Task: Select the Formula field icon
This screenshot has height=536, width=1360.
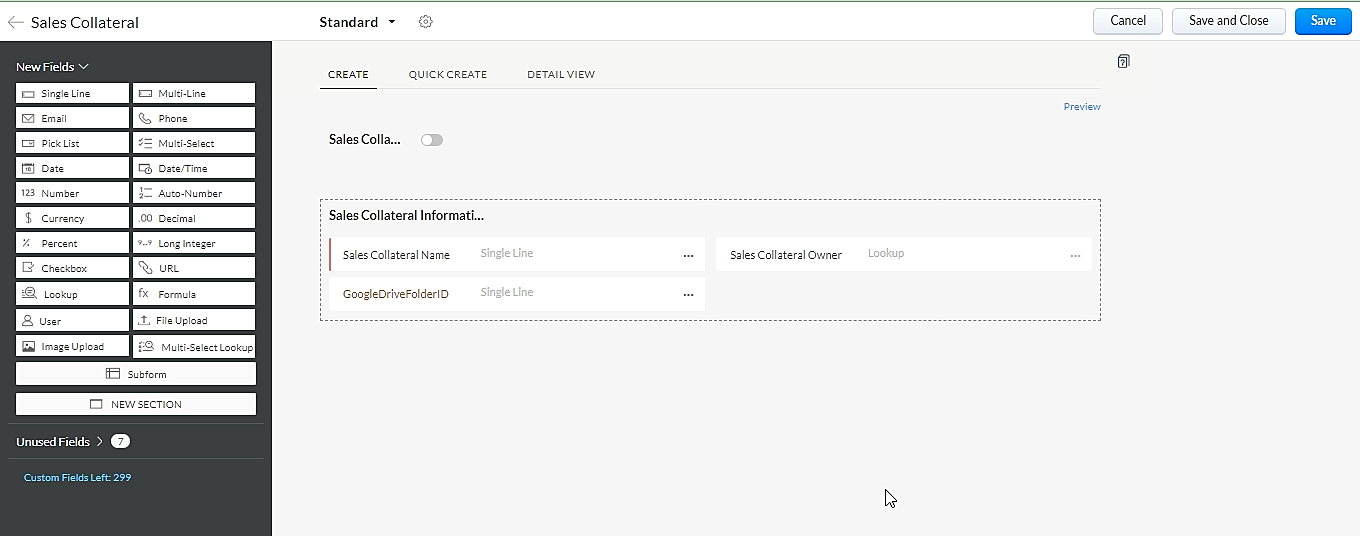Action: (144, 294)
